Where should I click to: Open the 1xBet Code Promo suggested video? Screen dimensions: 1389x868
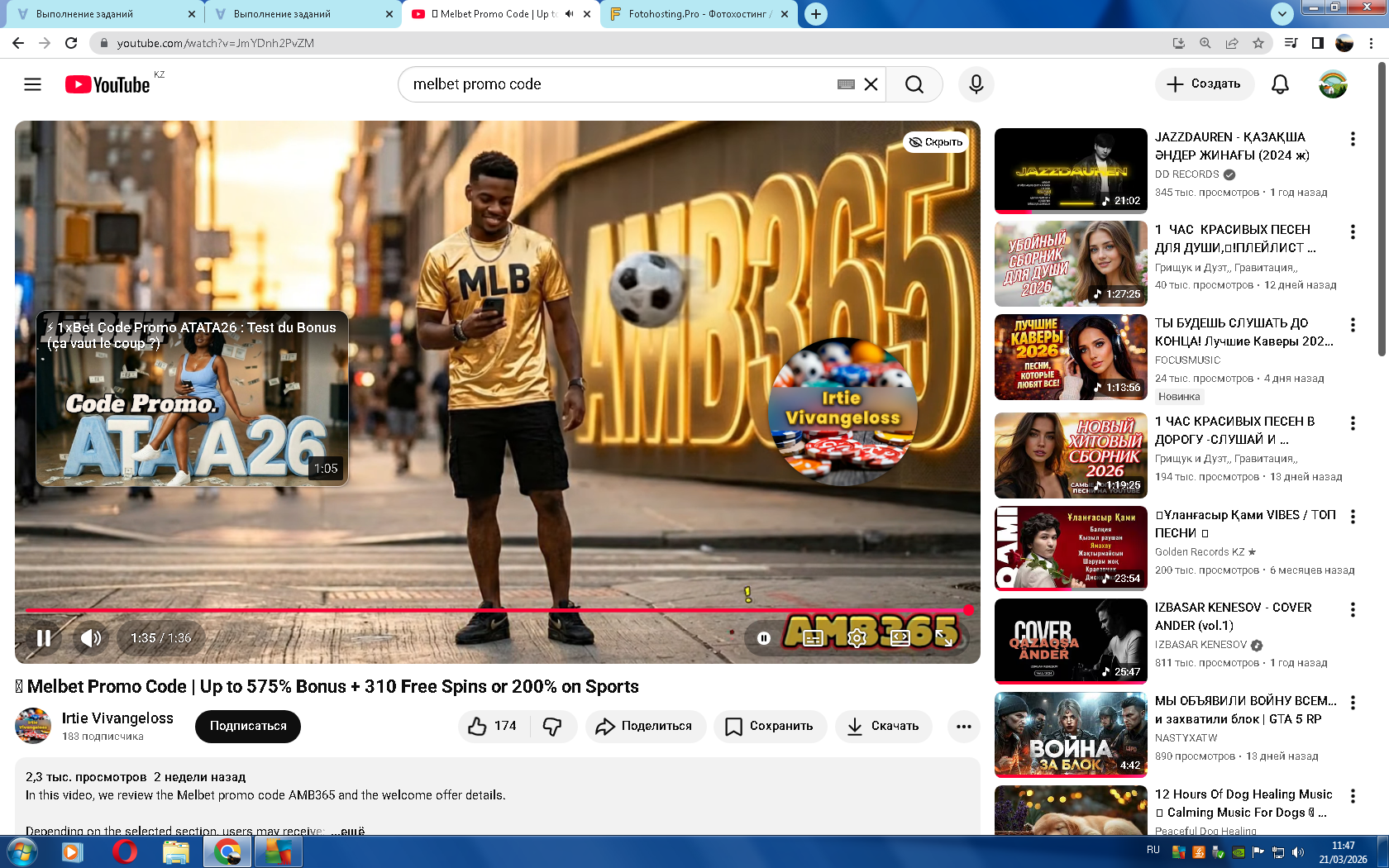[192, 398]
